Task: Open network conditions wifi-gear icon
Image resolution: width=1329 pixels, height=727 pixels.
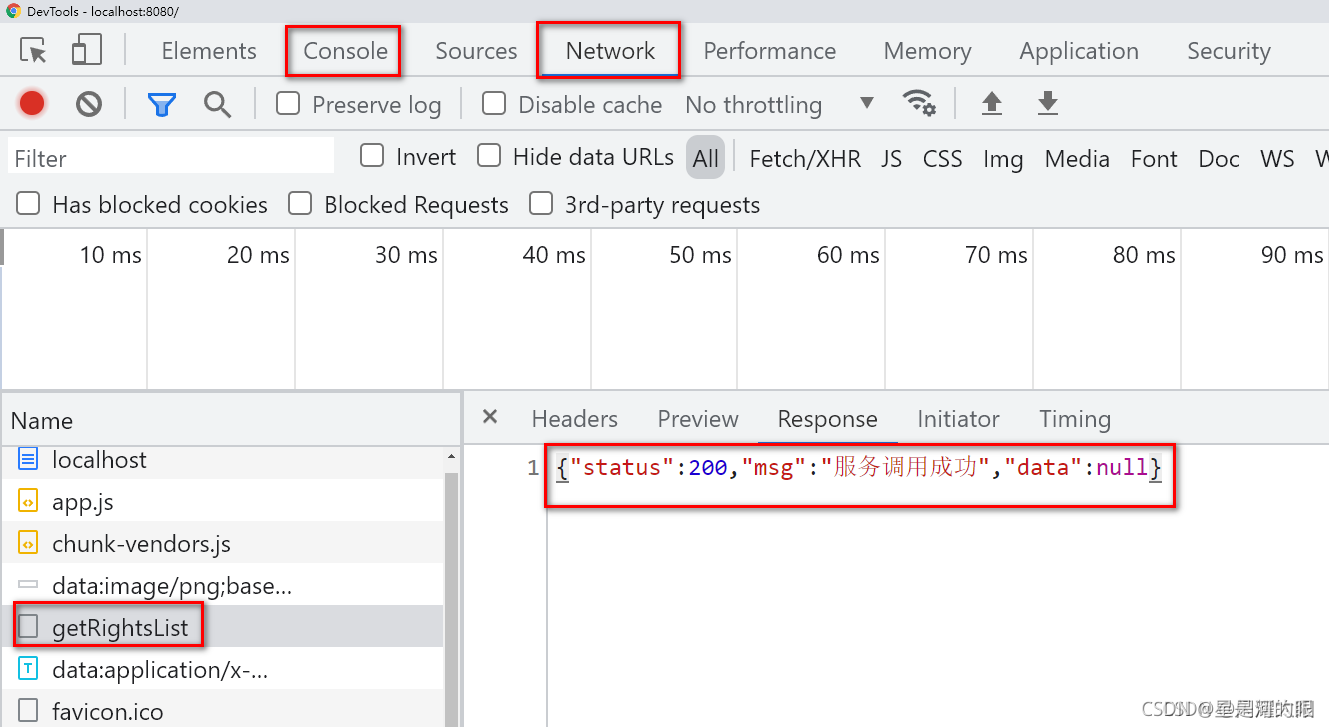Action: pyautogui.click(x=919, y=103)
